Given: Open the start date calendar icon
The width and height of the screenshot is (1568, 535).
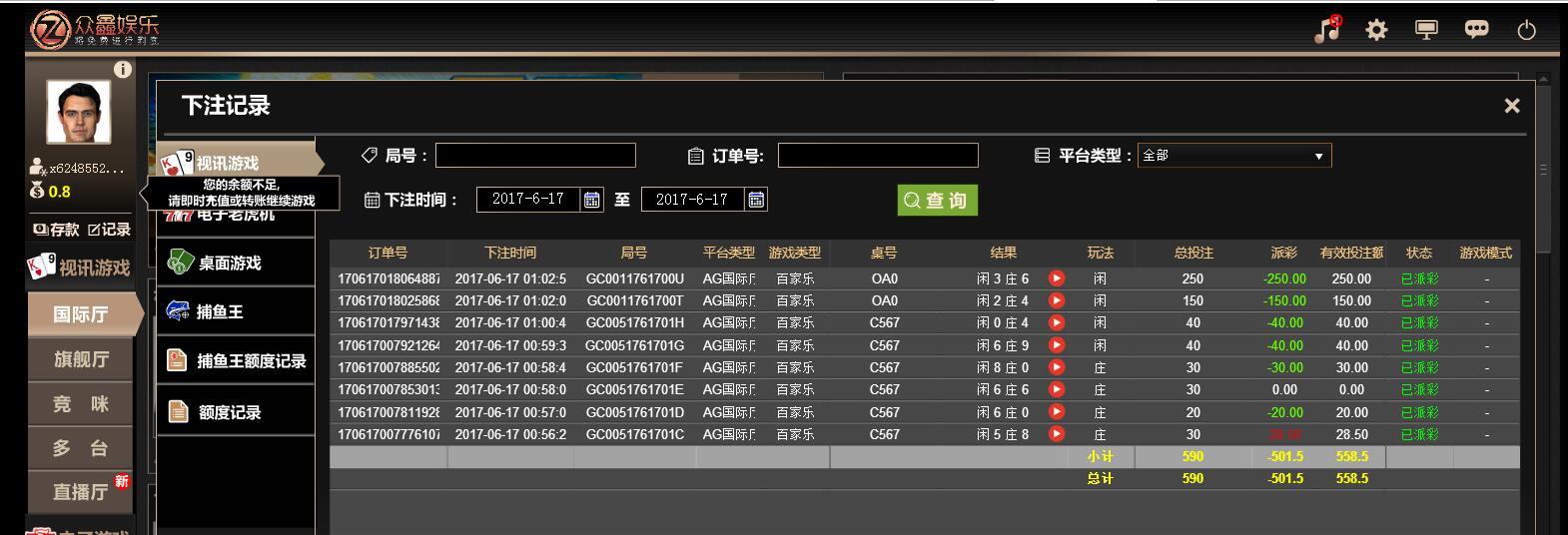Looking at the screenshot, I should click(592, 200).
